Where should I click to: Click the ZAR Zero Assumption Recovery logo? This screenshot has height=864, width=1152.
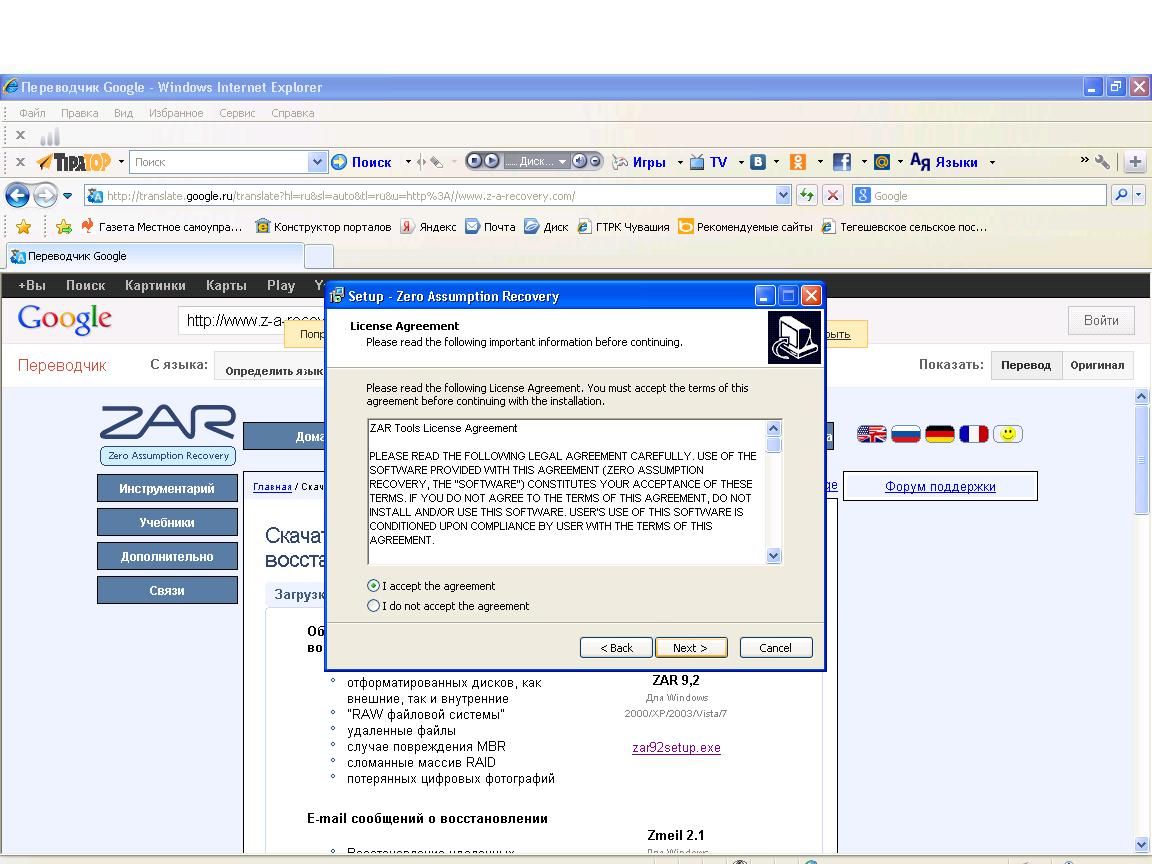tap(168, 434)
